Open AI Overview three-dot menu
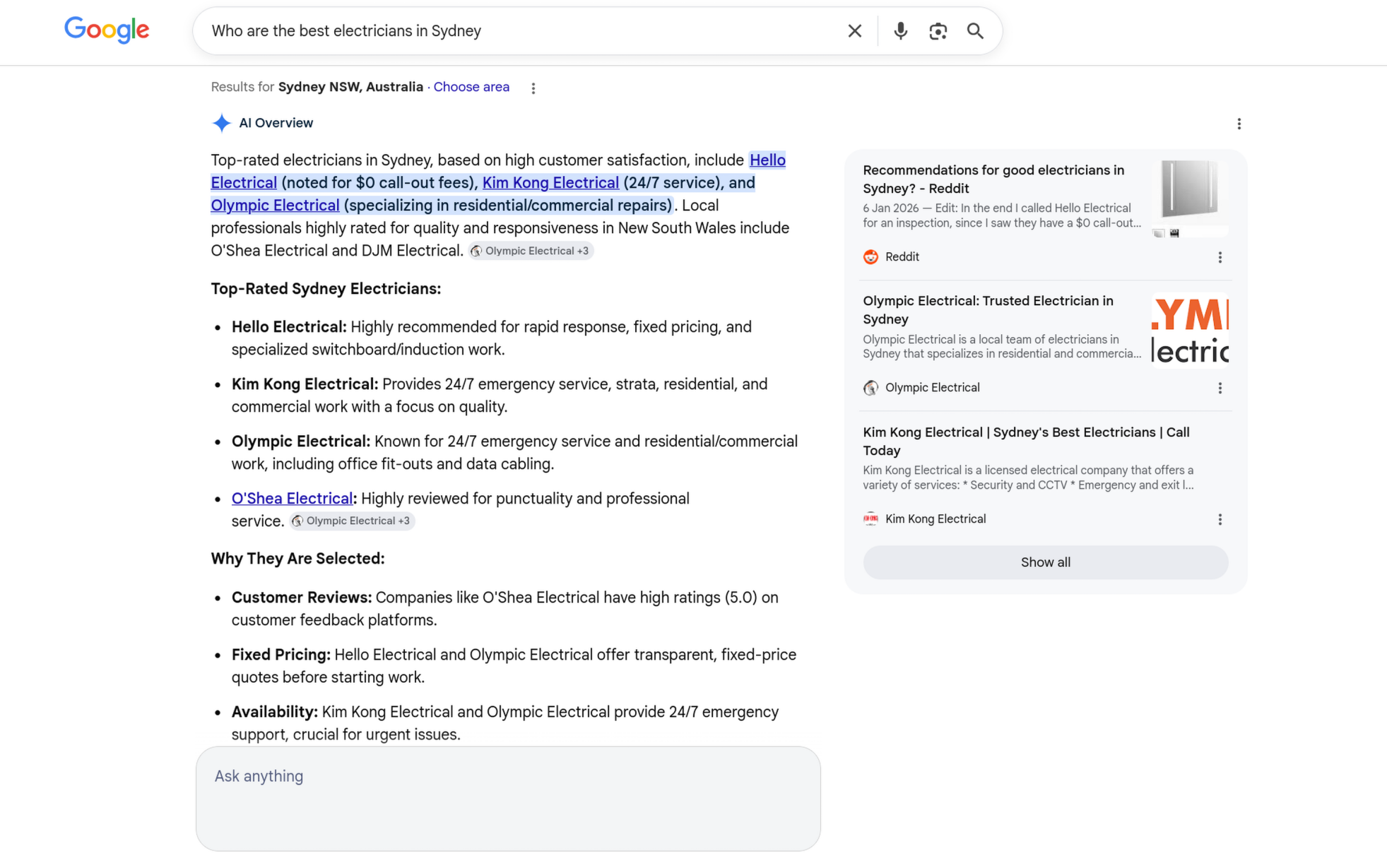The width and height of the screenshot is (1387, 868). pyautogui.click(x=1239, y=124)
